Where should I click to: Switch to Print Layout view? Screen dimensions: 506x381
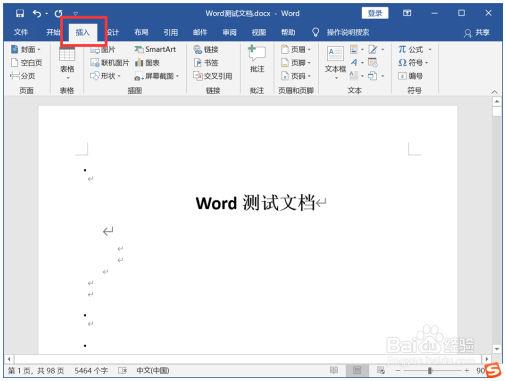[x=357, y=370]
